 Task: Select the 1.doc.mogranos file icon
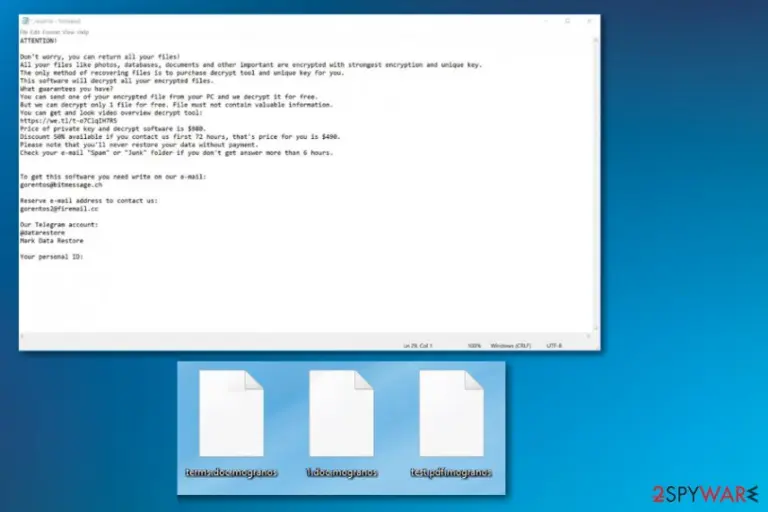(341, 413)
